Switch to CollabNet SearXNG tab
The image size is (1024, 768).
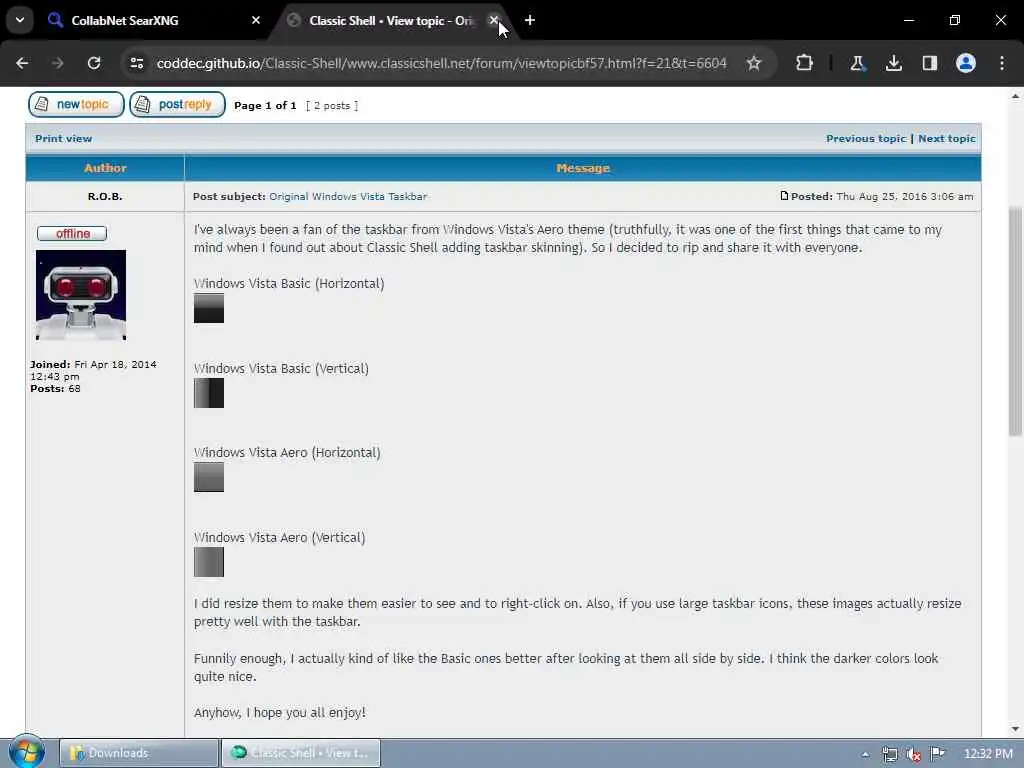pos(152,20)
